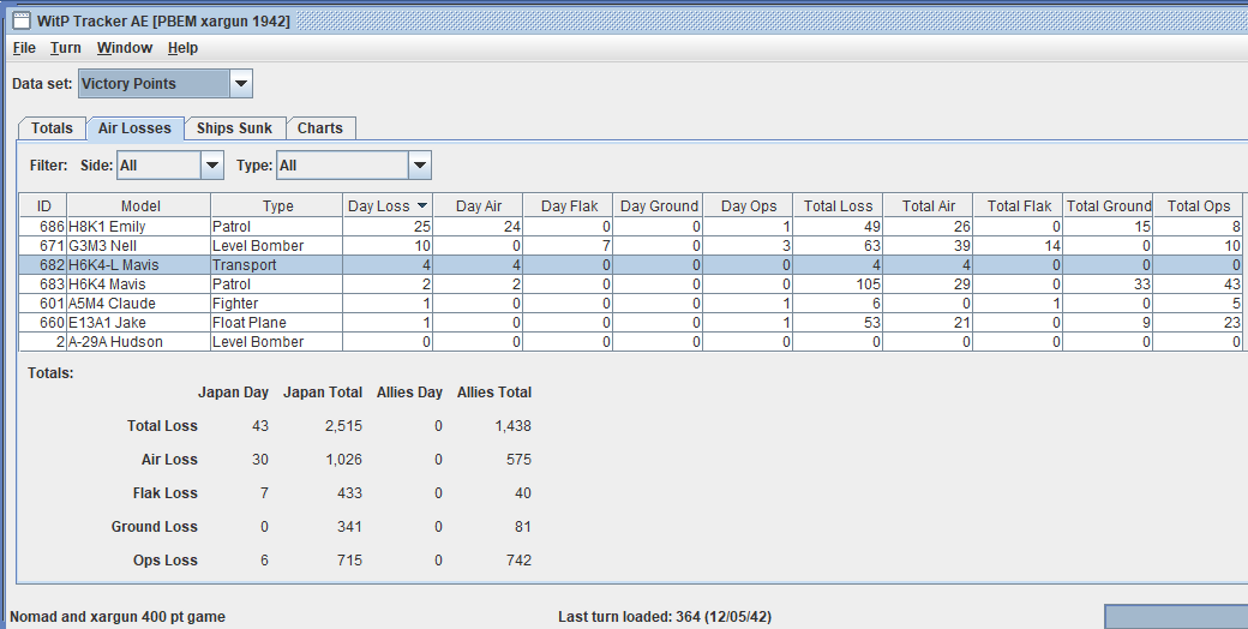Viewport: 1248px width, 629px height.
Task: Sort by Total Flak column header
Action: [x=1019, y=206]
